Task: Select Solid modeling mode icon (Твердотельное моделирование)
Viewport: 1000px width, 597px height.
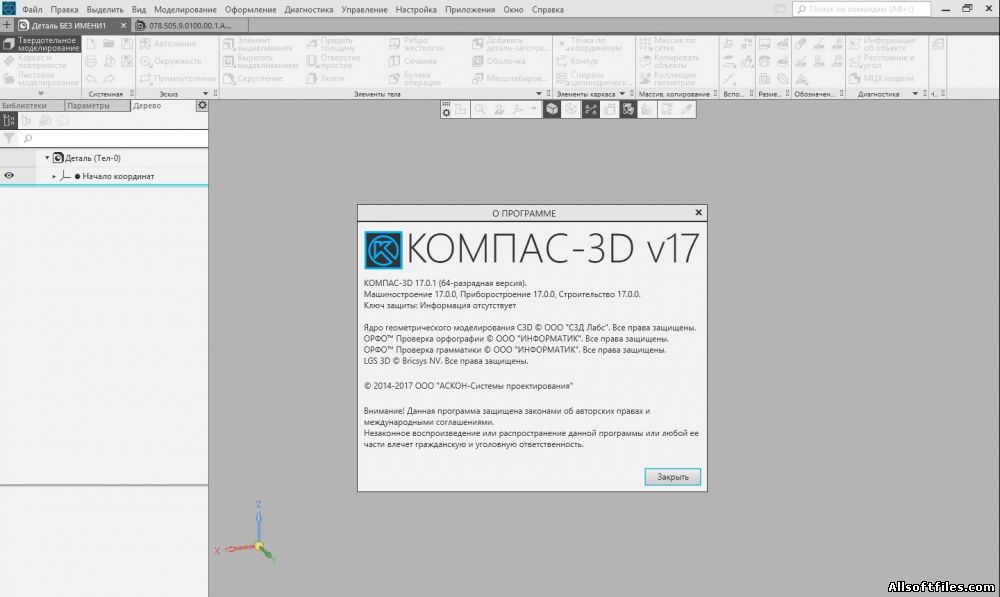Action: coord(8,44)
